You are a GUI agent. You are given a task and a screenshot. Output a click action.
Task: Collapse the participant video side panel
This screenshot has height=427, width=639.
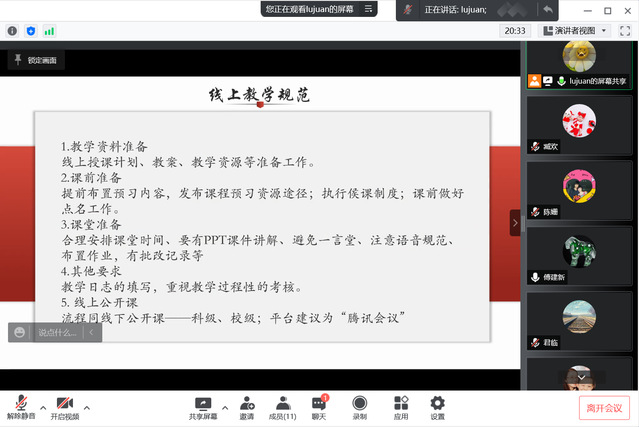click(516, 223)
